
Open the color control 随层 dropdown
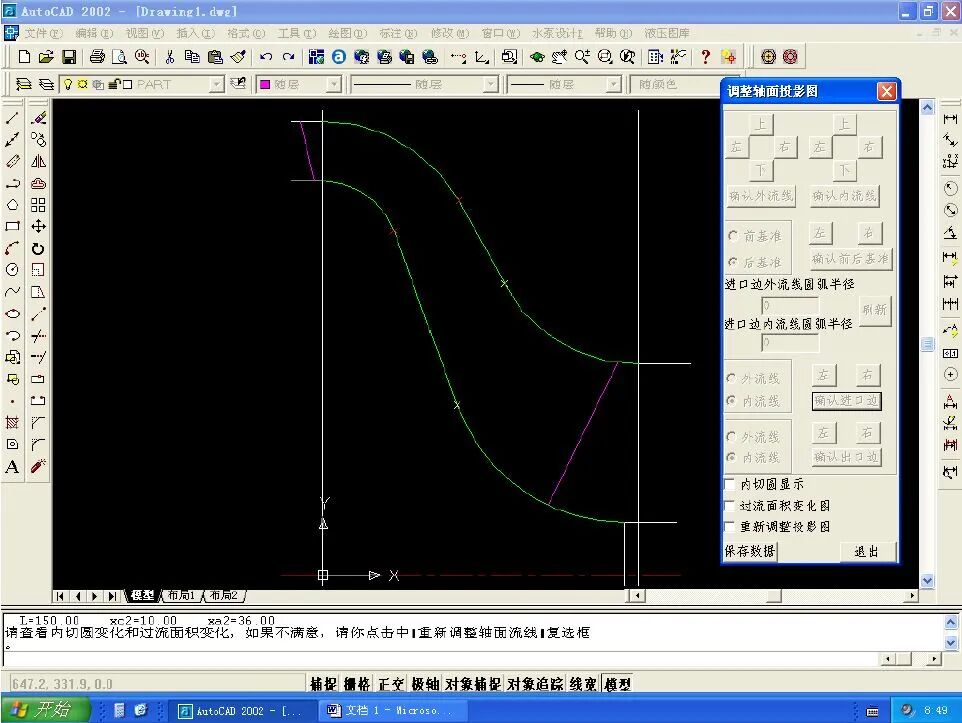coord(333,84)
